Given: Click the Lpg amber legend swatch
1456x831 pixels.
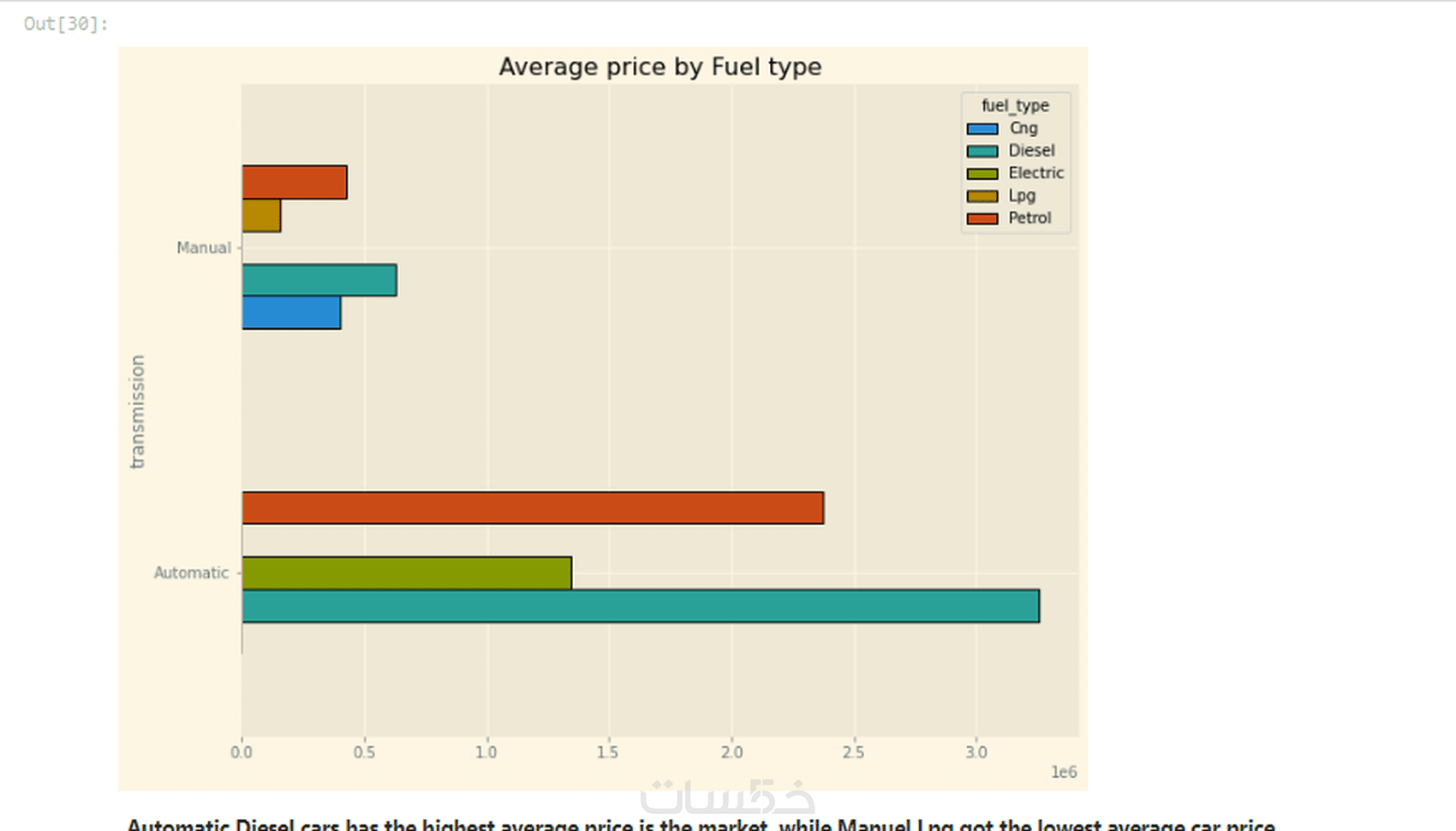Looking at the screenshot, I should 982,196.
